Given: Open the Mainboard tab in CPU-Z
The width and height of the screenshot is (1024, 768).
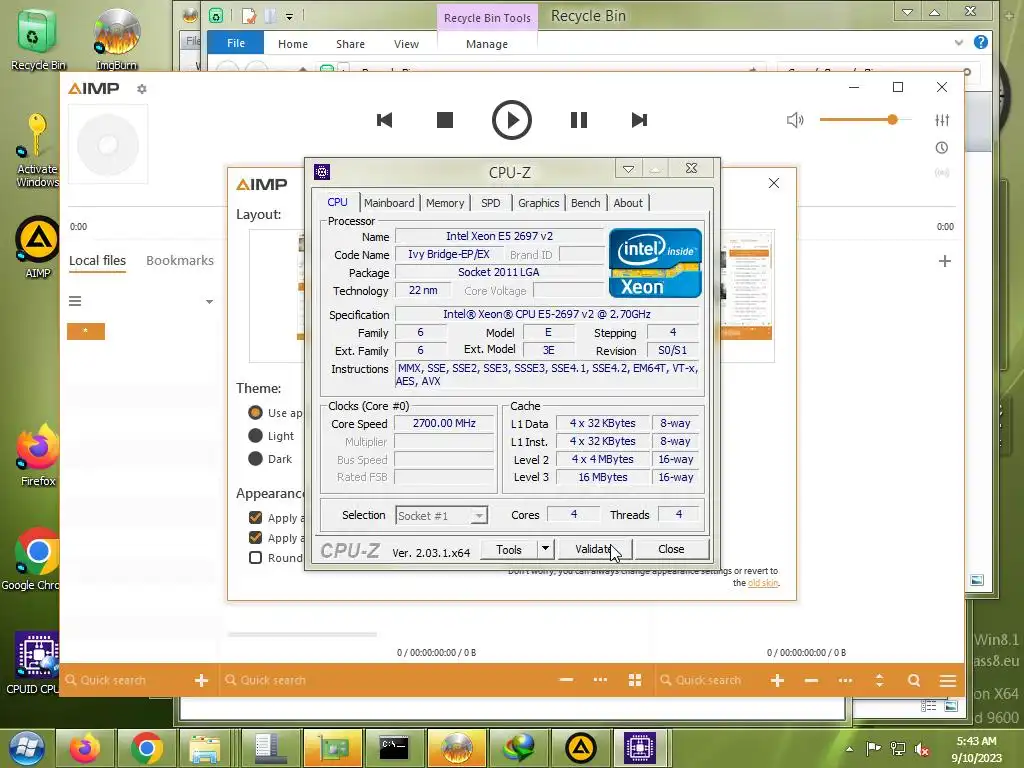Looking at the screenshot, I should tap(389, 203).
